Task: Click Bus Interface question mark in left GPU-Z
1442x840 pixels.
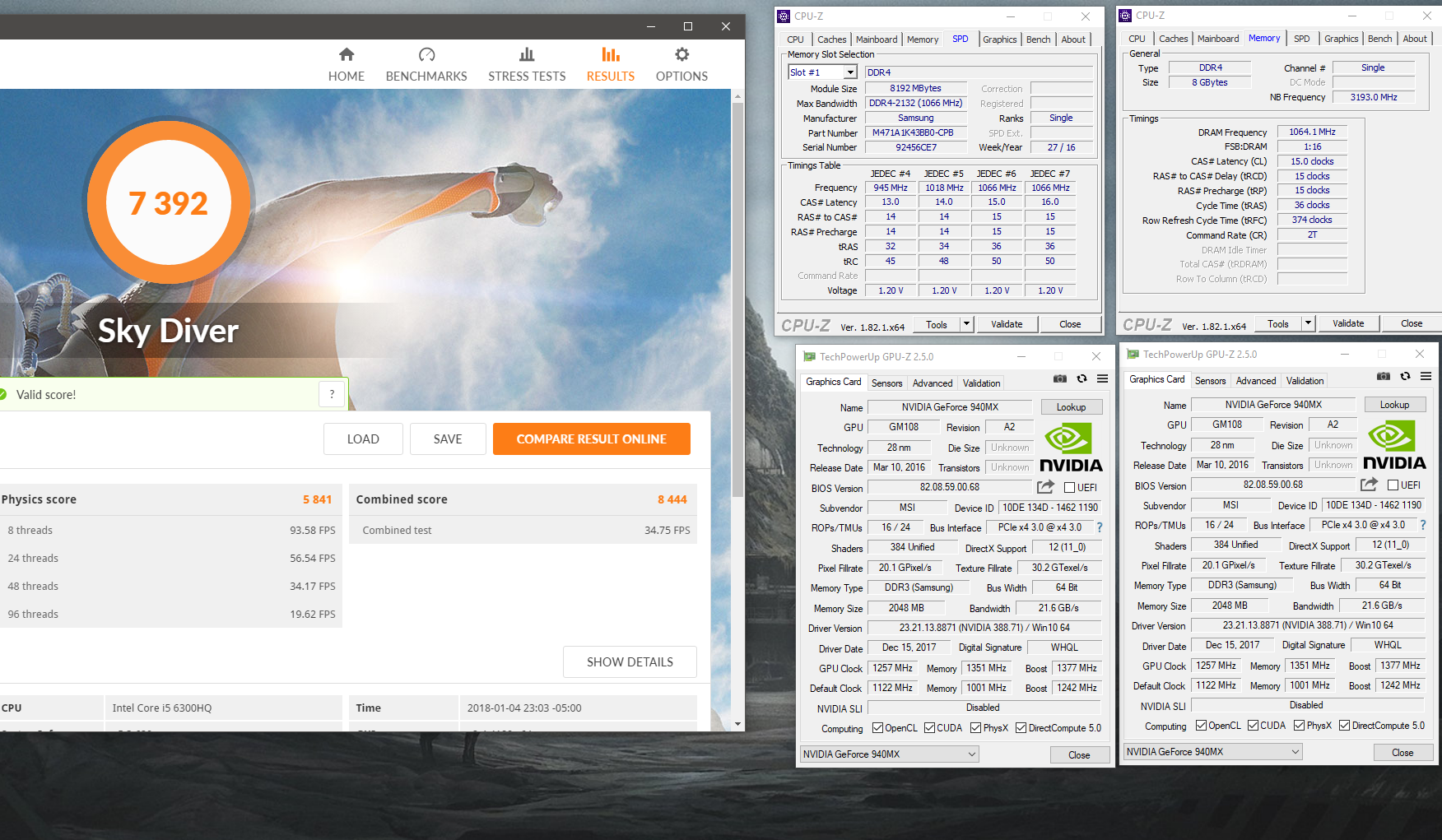Action: (1100, 527)
